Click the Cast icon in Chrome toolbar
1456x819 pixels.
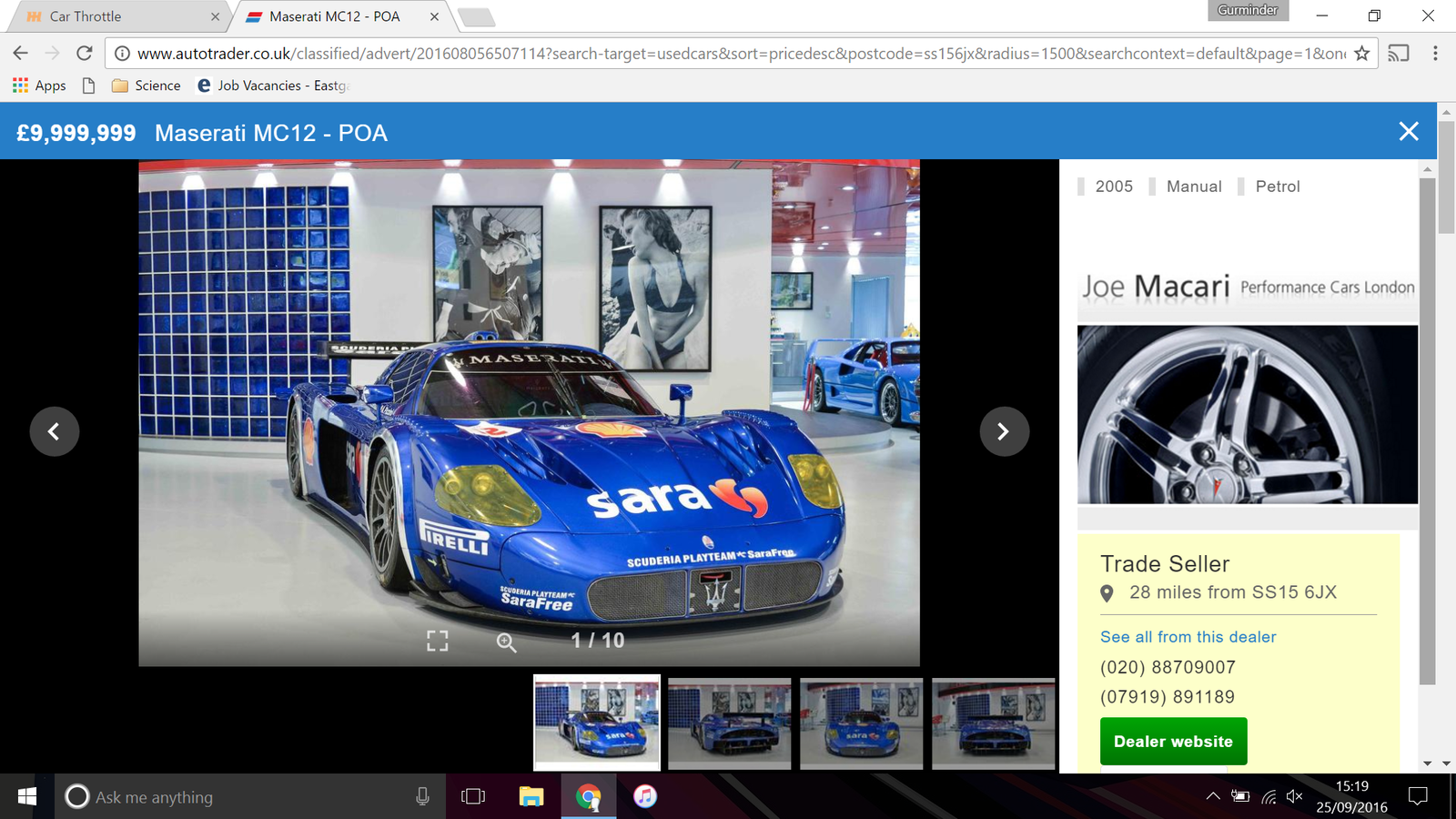pos(1399,54)
